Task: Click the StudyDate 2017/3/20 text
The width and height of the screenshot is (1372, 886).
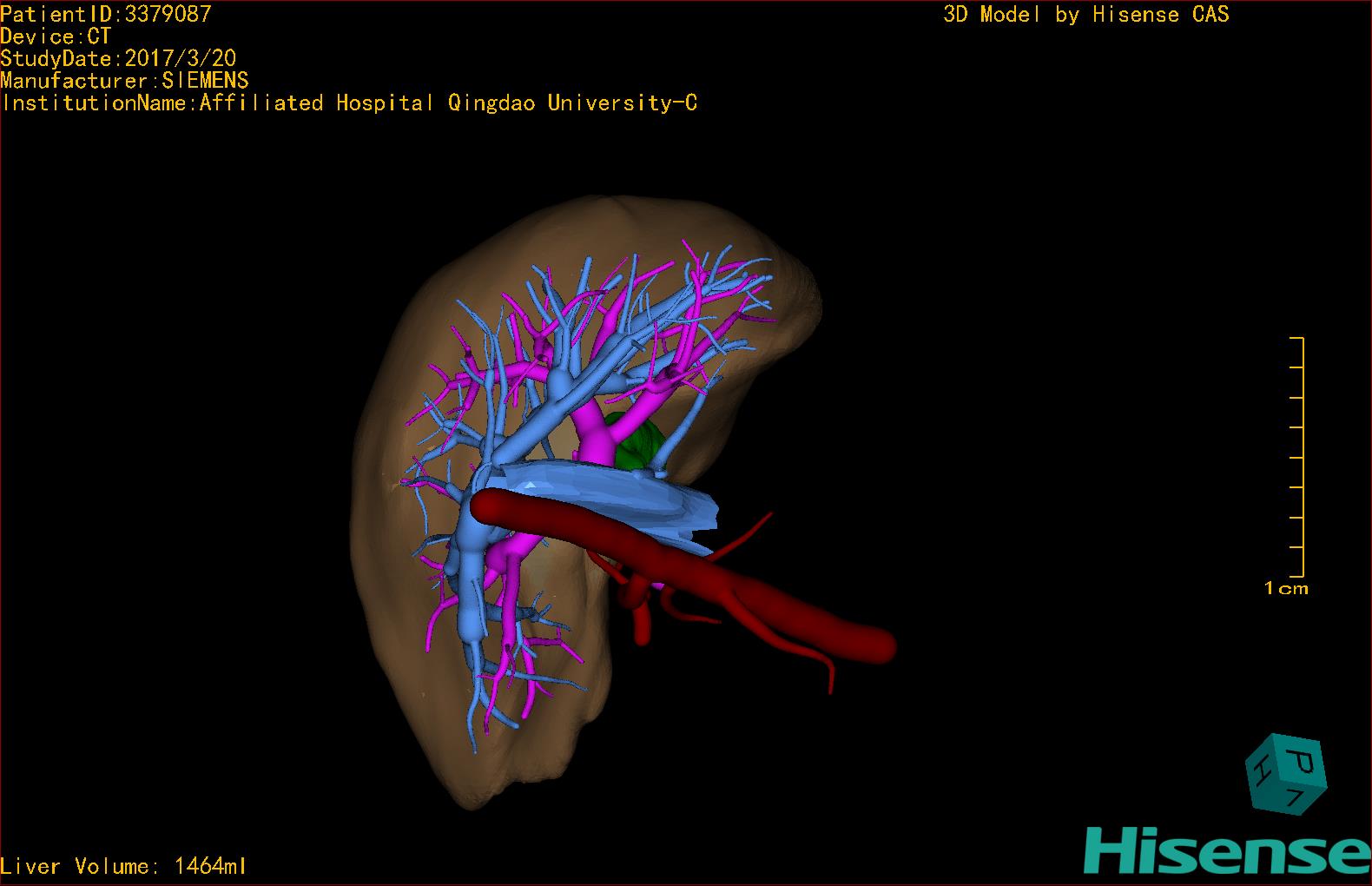Action: click(118, 58)
